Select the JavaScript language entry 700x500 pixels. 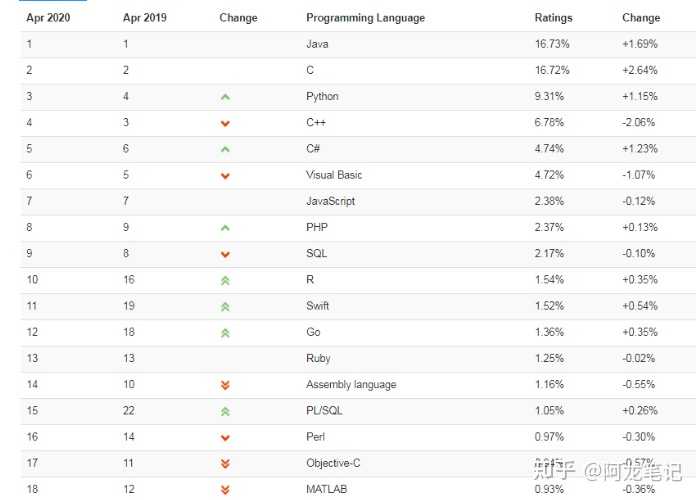tap(330, 201)
